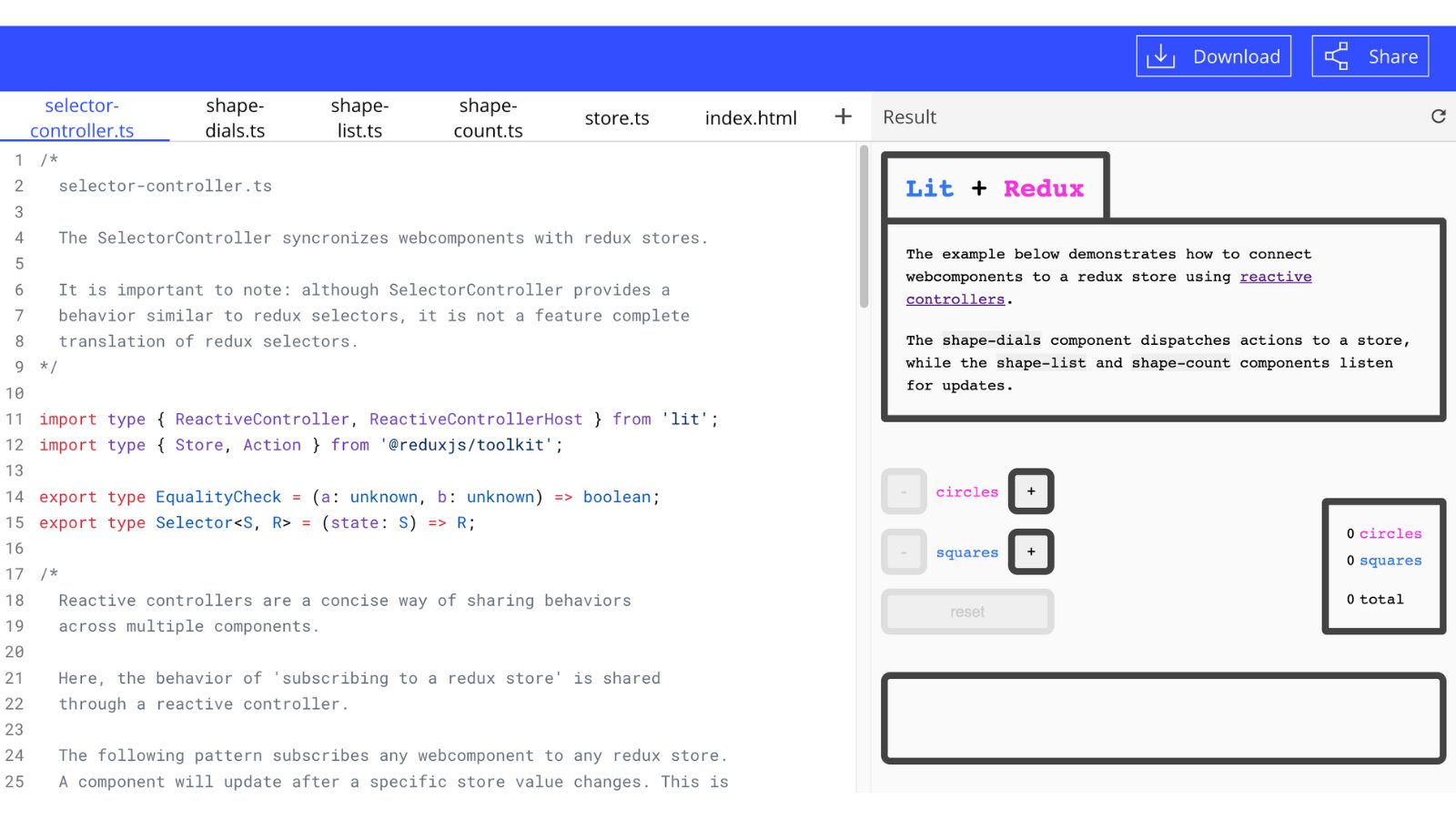Switch to the shape-list.ts tab

pyautogui.click(x=359, y=117)
